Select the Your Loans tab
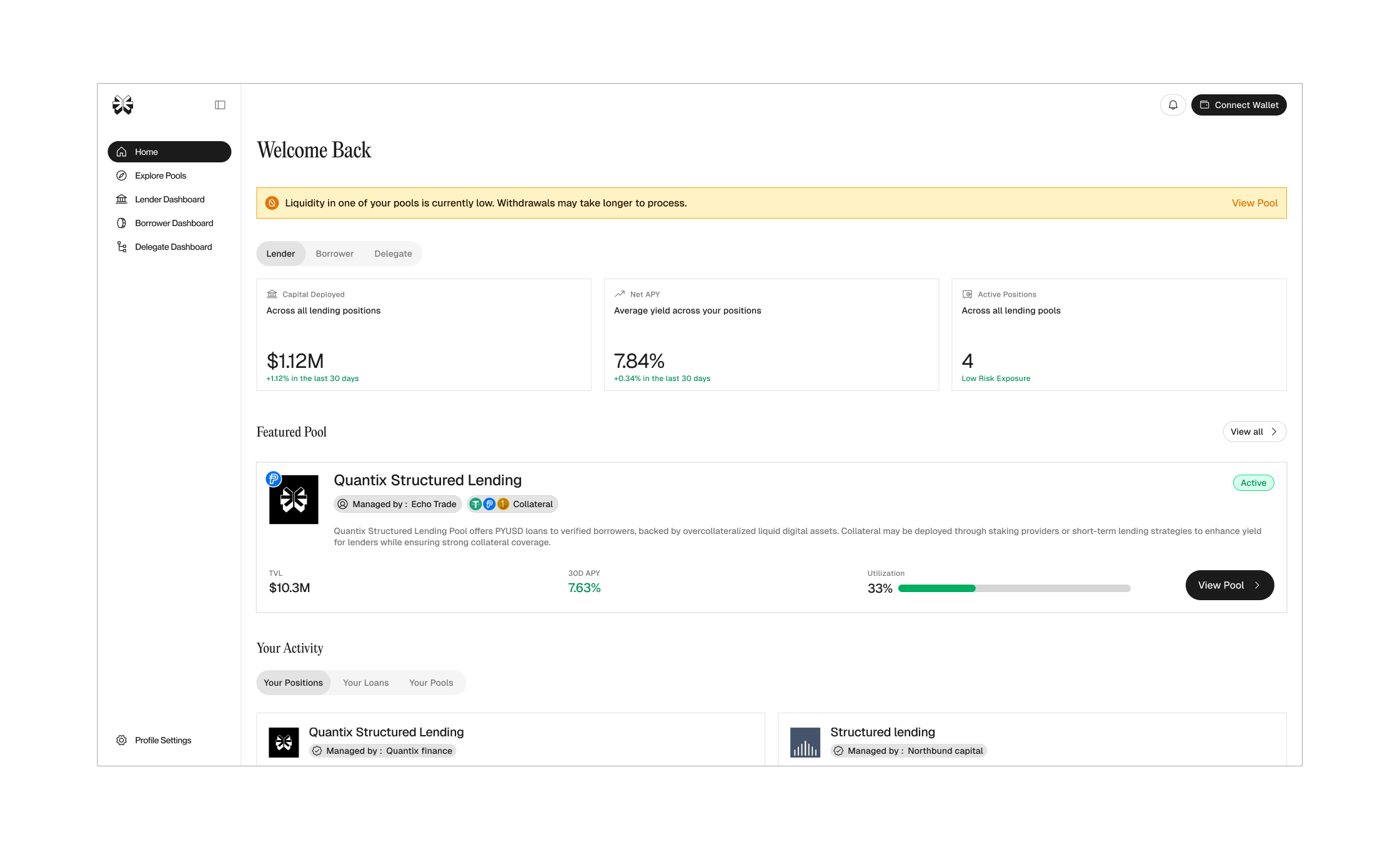 365,683
